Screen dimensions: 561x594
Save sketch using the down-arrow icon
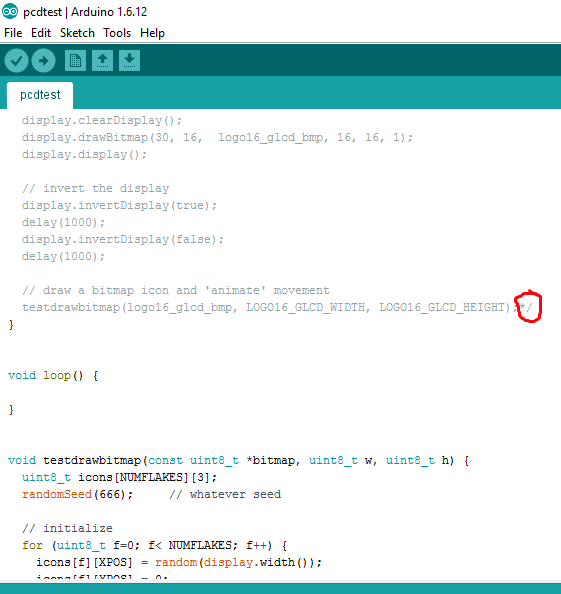pyautogui.click(x=130, y=61)
